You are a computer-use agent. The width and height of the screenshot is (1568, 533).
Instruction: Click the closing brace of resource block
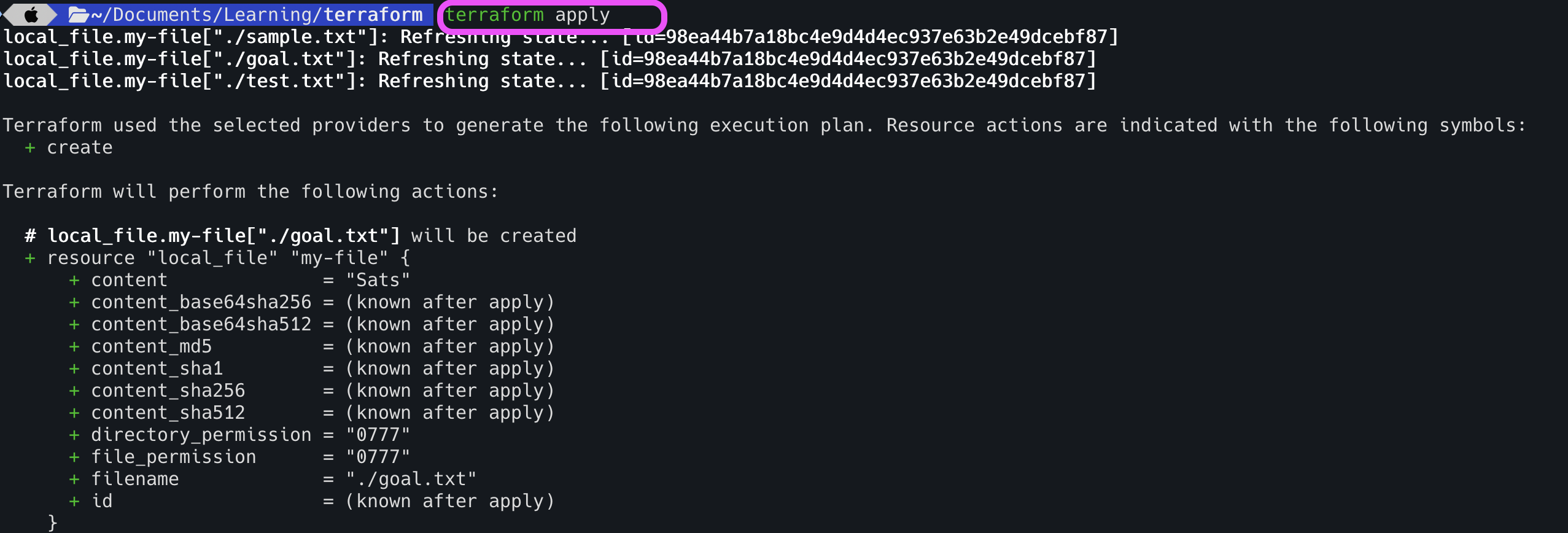coord(52,523)
